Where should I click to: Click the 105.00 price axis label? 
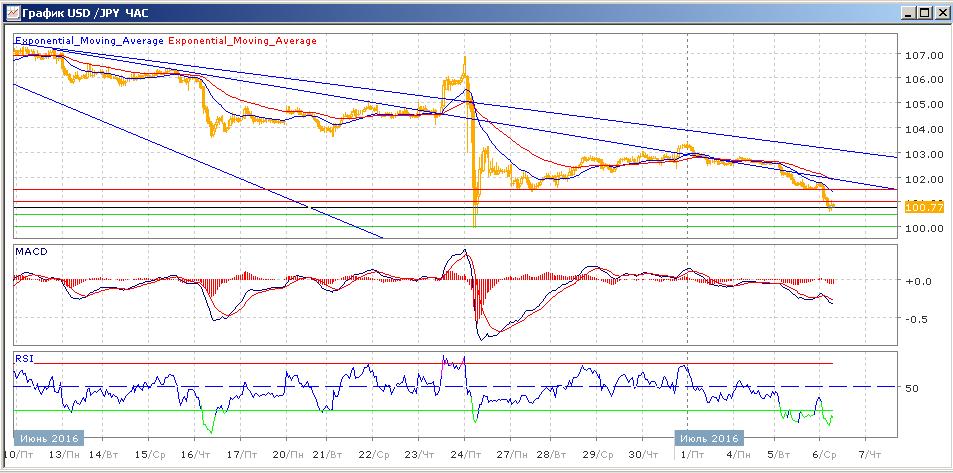924,104
